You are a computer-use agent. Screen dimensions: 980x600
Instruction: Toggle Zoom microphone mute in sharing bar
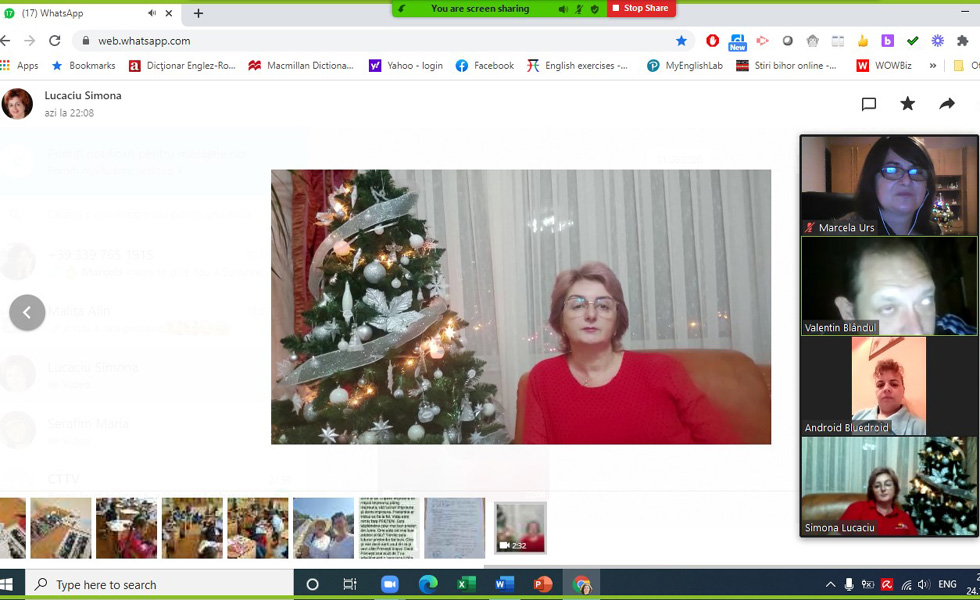pyautogui.click(x=579, y=9)
